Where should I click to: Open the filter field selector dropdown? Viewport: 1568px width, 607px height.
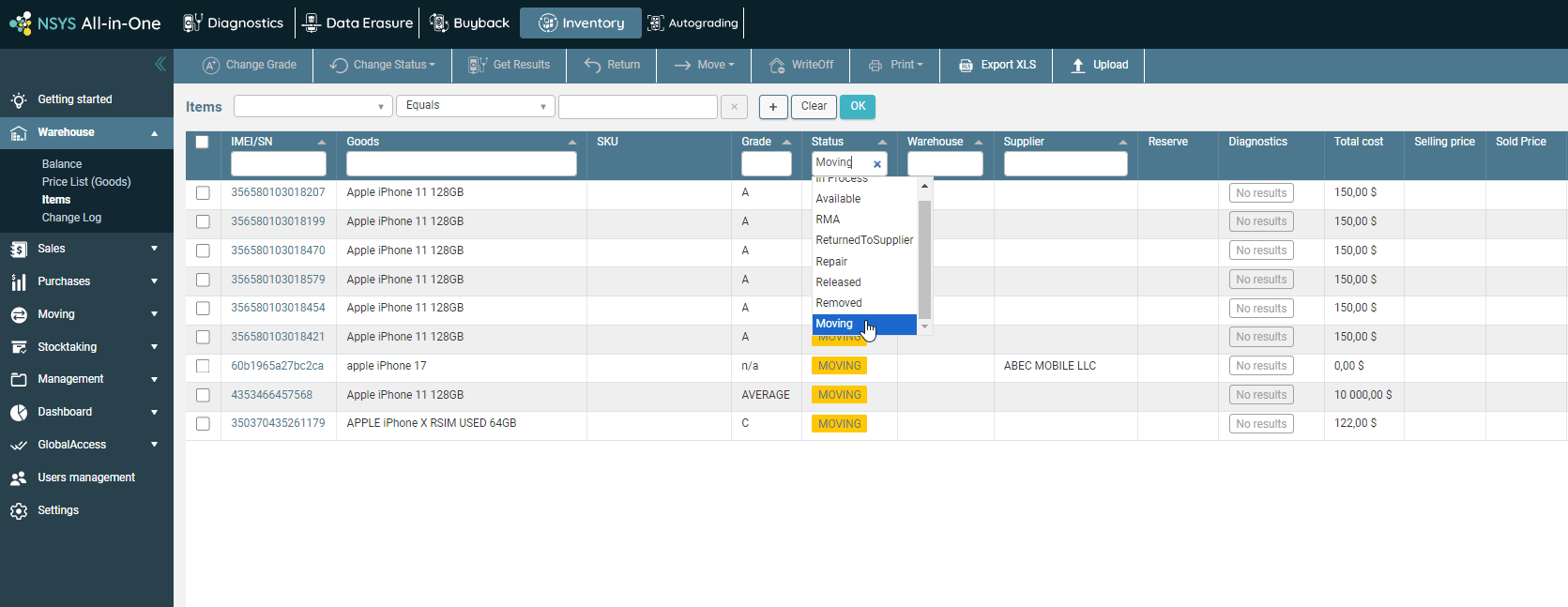[x=313, y=107]
